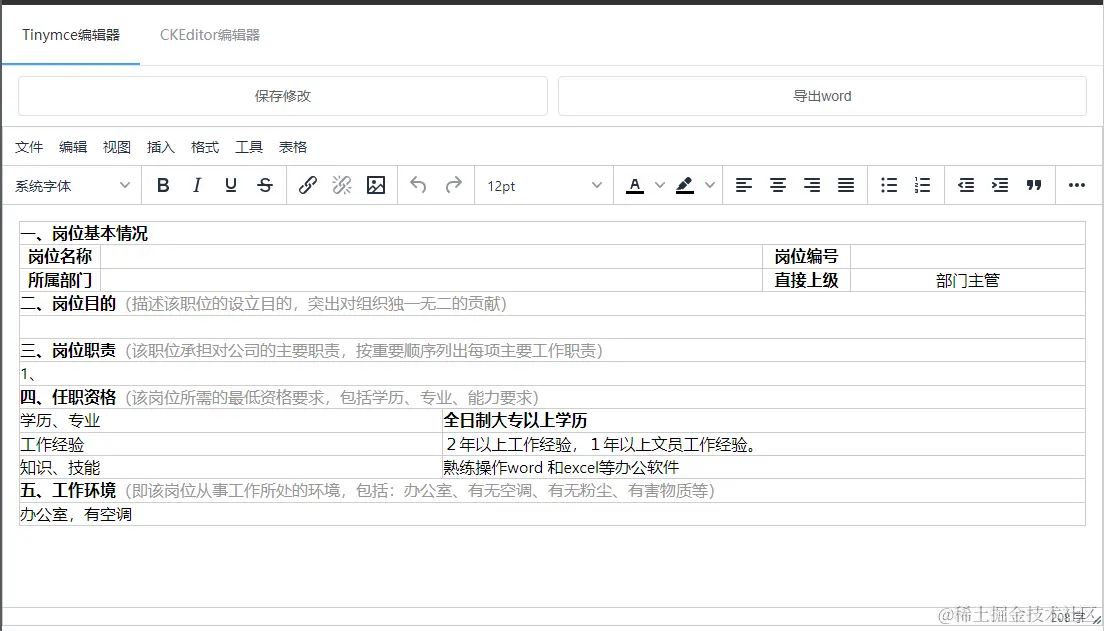1104x631 pixels.
Task: Click the insert image icon
Action: pos(376,186)
